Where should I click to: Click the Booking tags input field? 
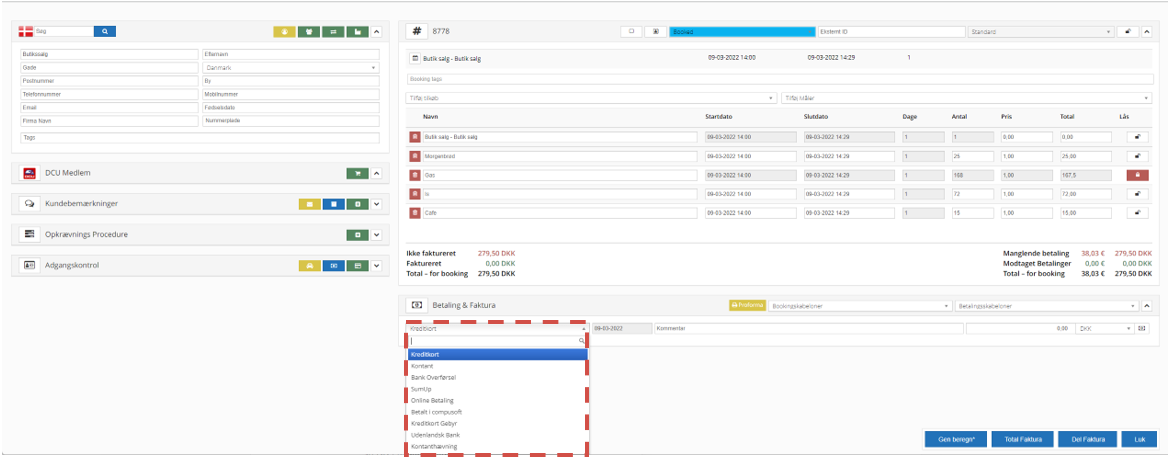[780, 79]
